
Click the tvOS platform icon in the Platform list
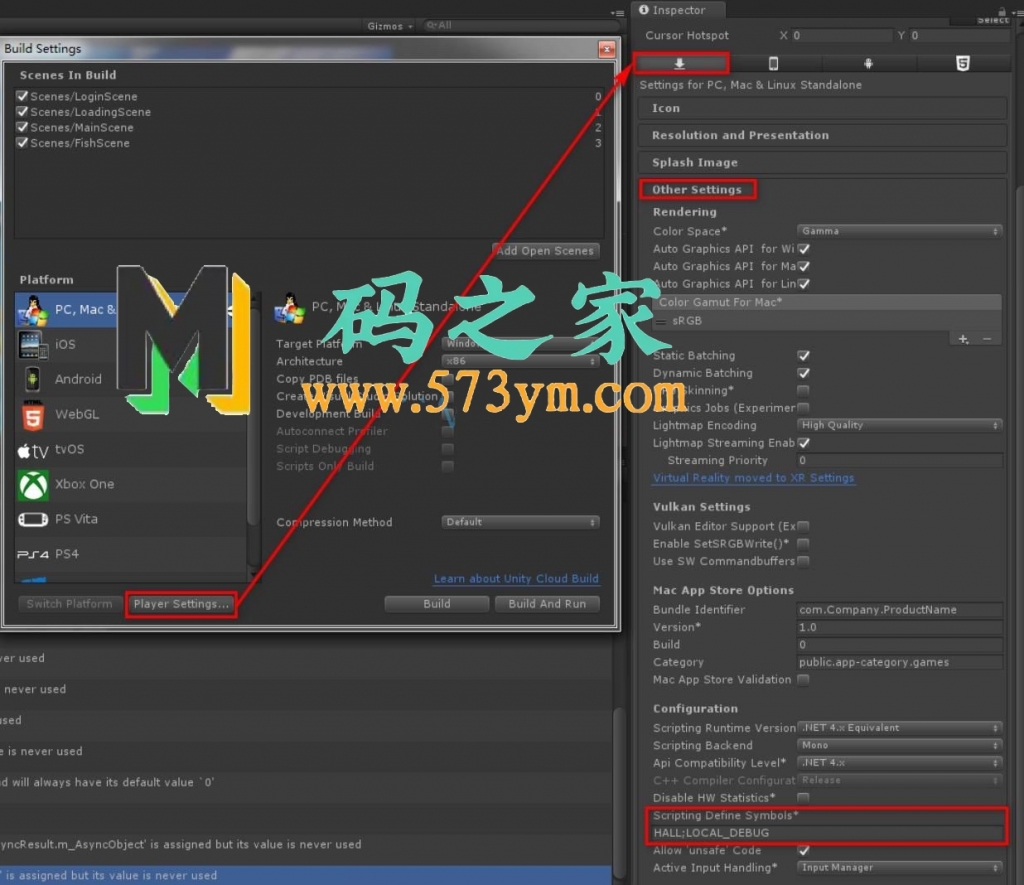(32, 449)
